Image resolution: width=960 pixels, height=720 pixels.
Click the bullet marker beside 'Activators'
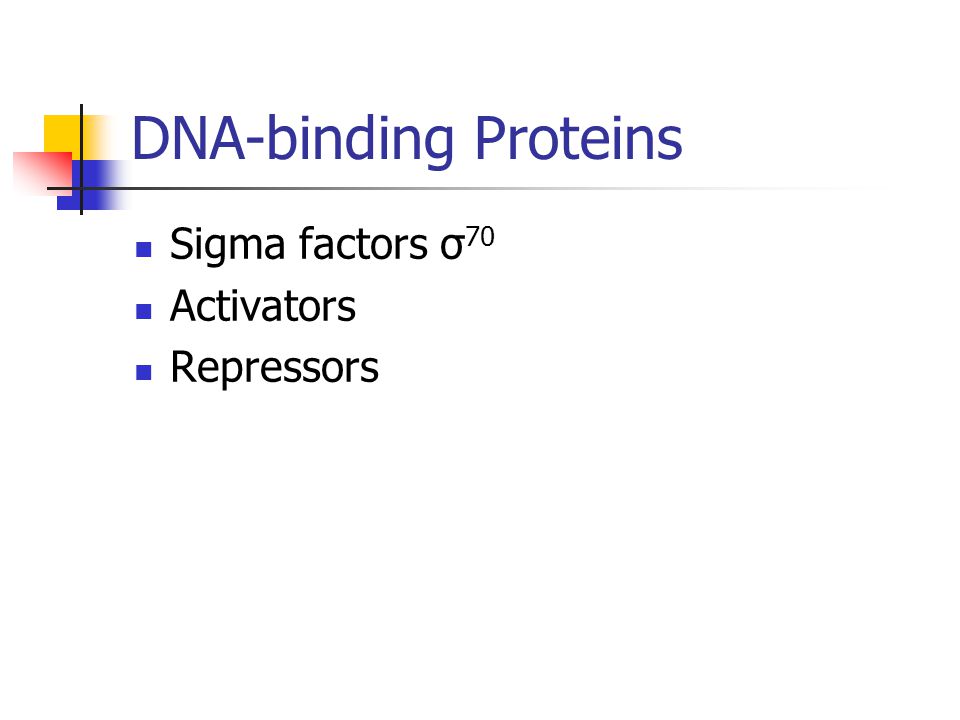[x=144, y=312]
